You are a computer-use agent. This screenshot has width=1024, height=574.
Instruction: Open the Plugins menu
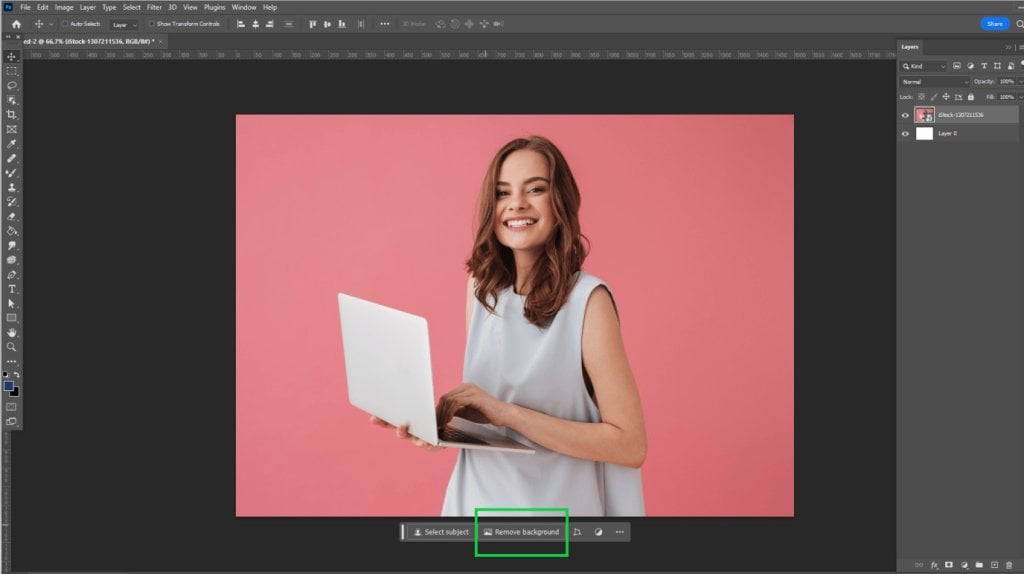pos(214,7)
